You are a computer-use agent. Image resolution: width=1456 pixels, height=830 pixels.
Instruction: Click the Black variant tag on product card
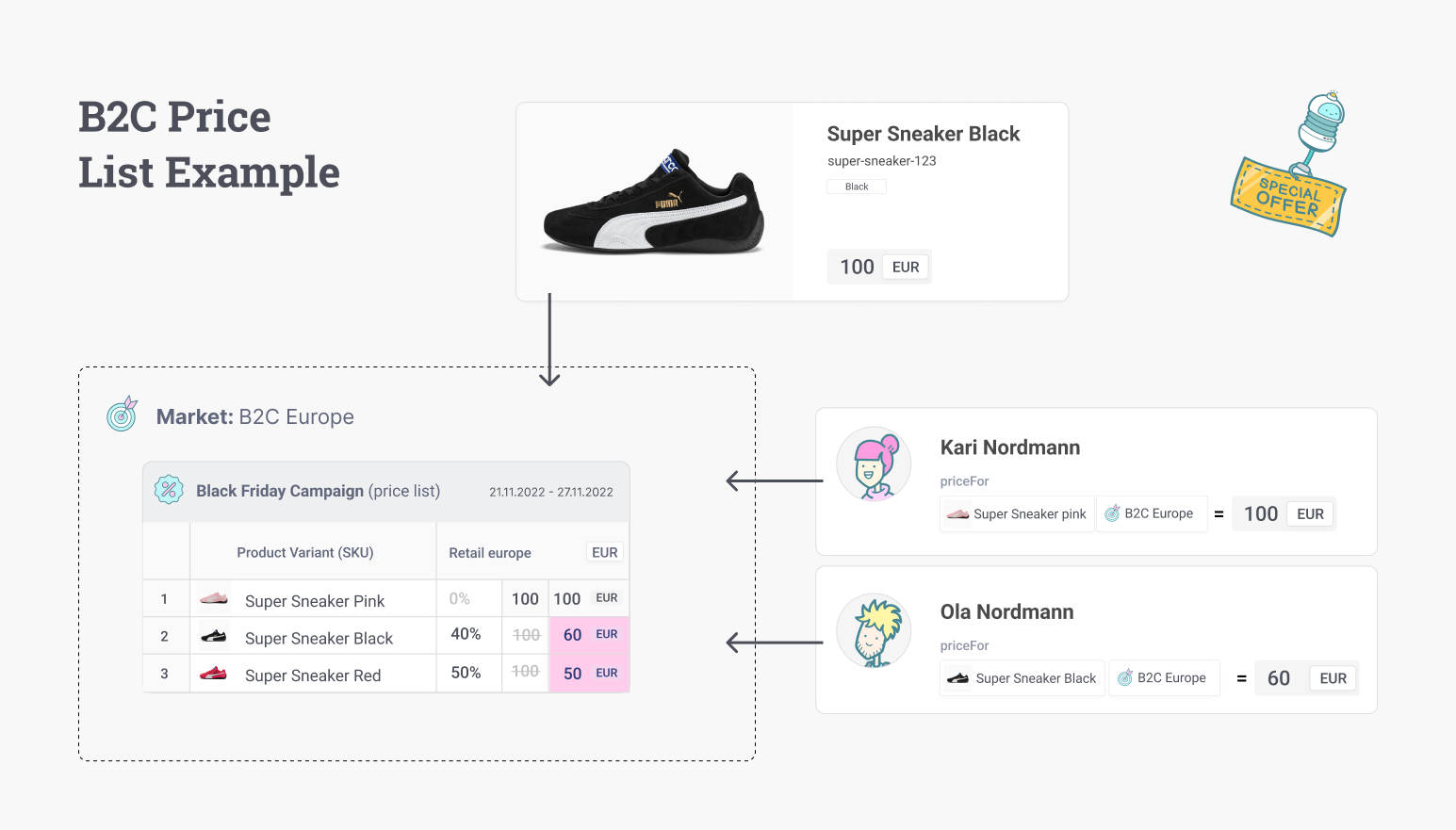click(857, 187)
